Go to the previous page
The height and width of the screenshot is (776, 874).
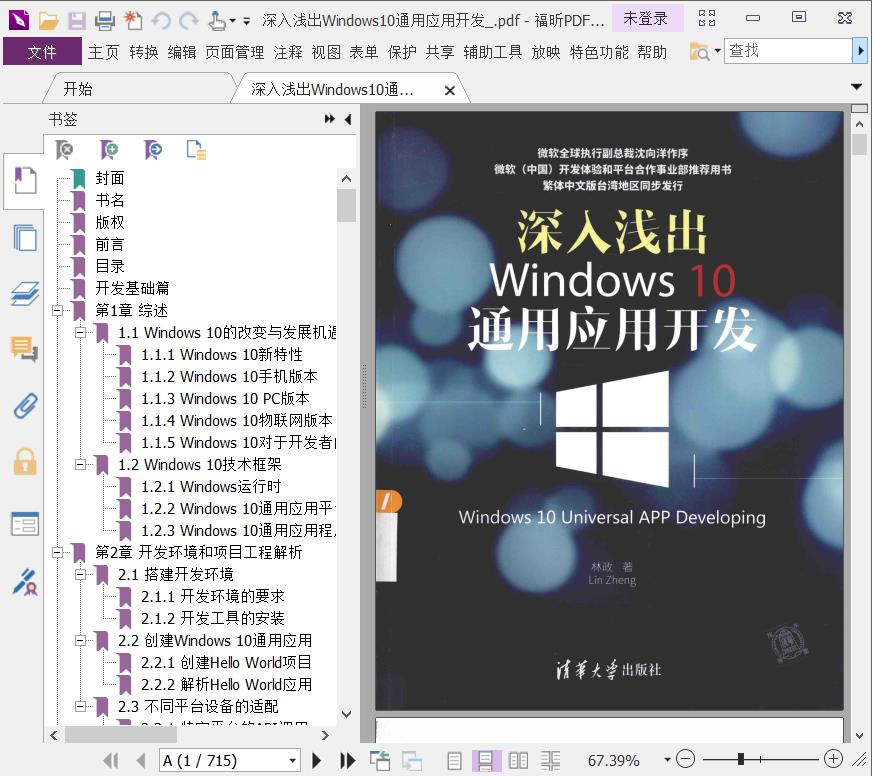(140, 760)
